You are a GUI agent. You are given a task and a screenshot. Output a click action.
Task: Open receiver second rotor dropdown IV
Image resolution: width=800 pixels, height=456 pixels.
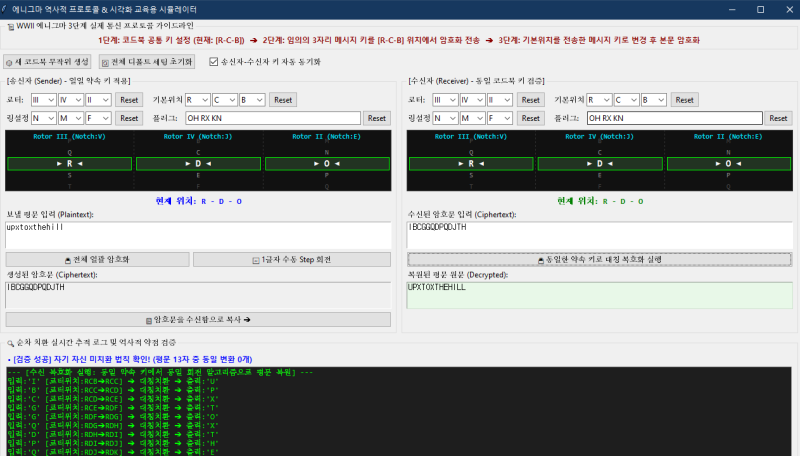tap(472, 100)
